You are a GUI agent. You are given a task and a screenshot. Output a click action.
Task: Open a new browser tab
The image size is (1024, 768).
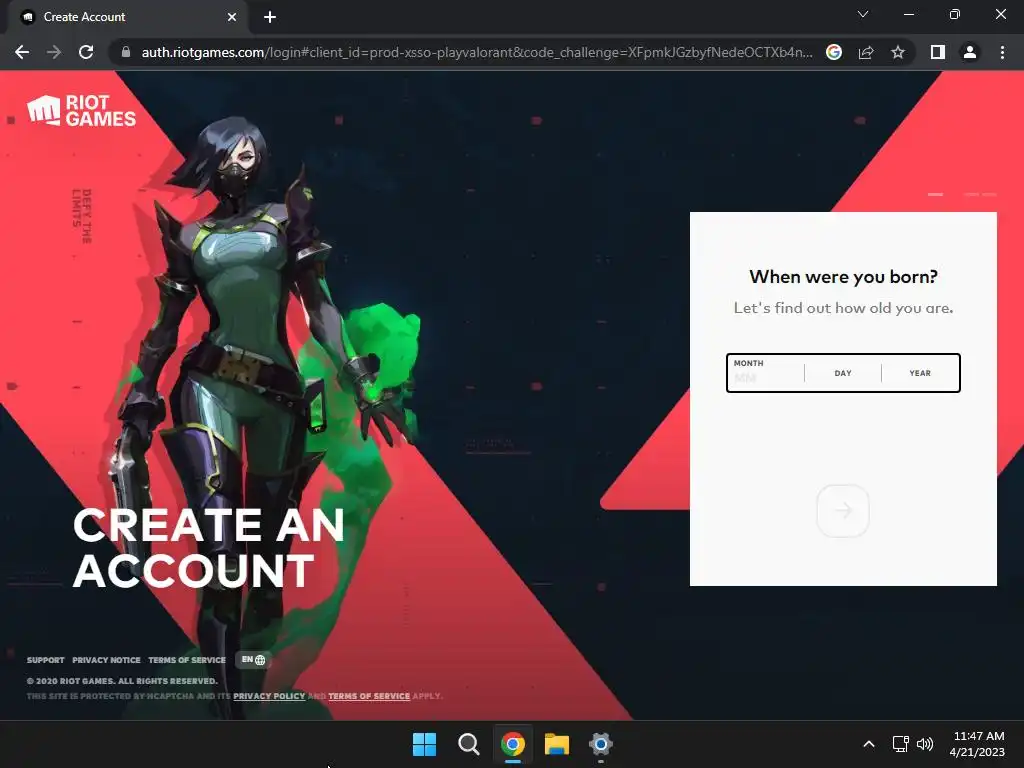tap(270, 17)
